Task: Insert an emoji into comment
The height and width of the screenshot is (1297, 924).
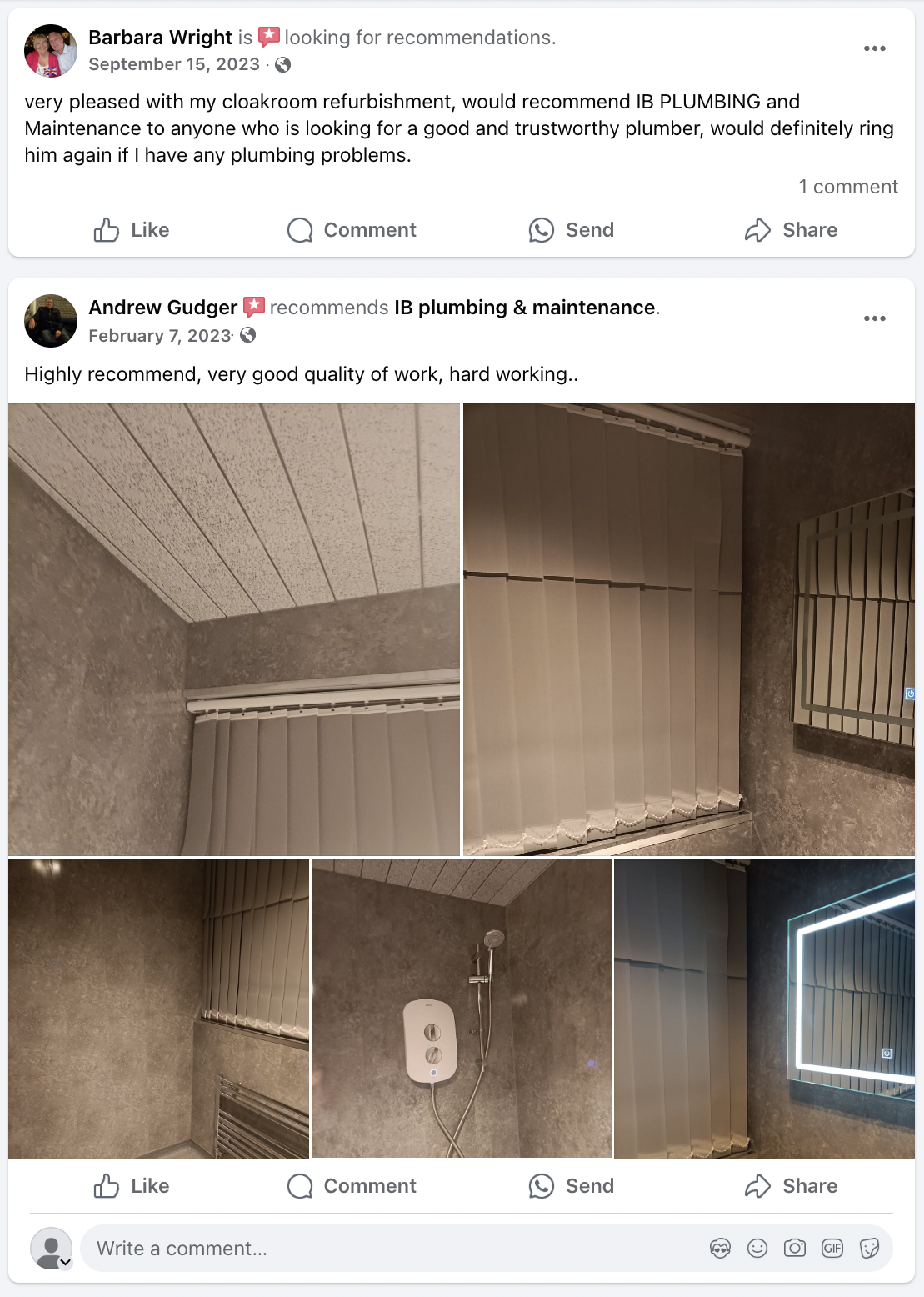Action: pos(757,1248)
